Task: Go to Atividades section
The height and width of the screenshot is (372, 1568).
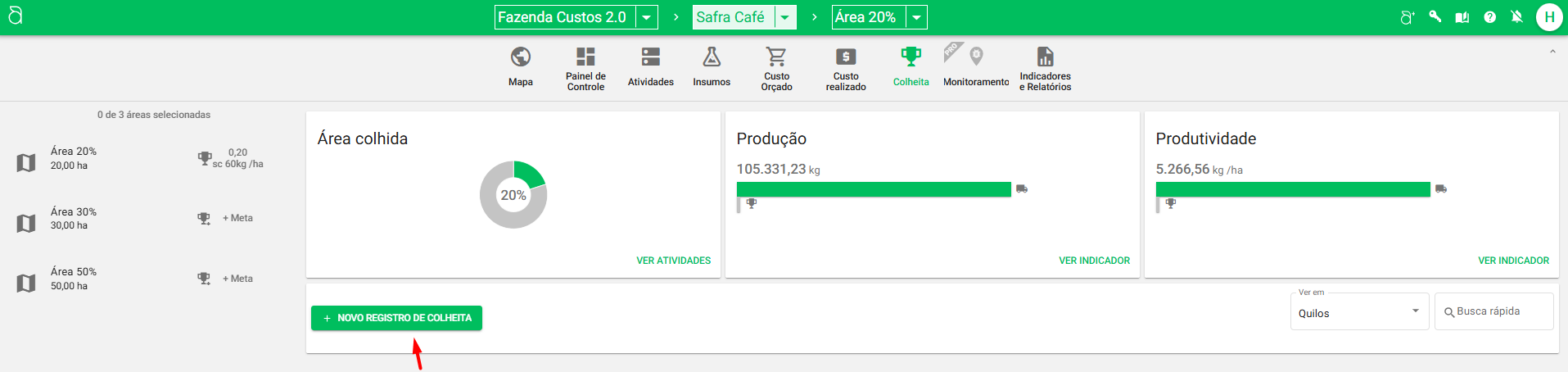Action: coord(651,57)
